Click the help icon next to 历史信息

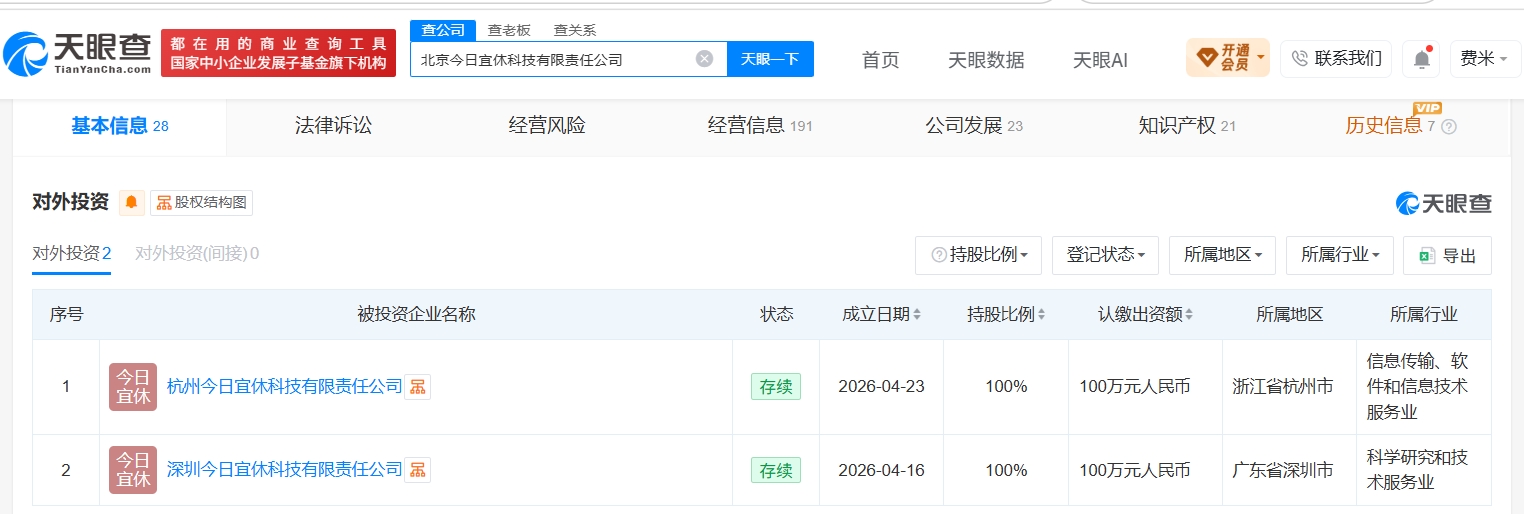click(x=1449, y=127)
